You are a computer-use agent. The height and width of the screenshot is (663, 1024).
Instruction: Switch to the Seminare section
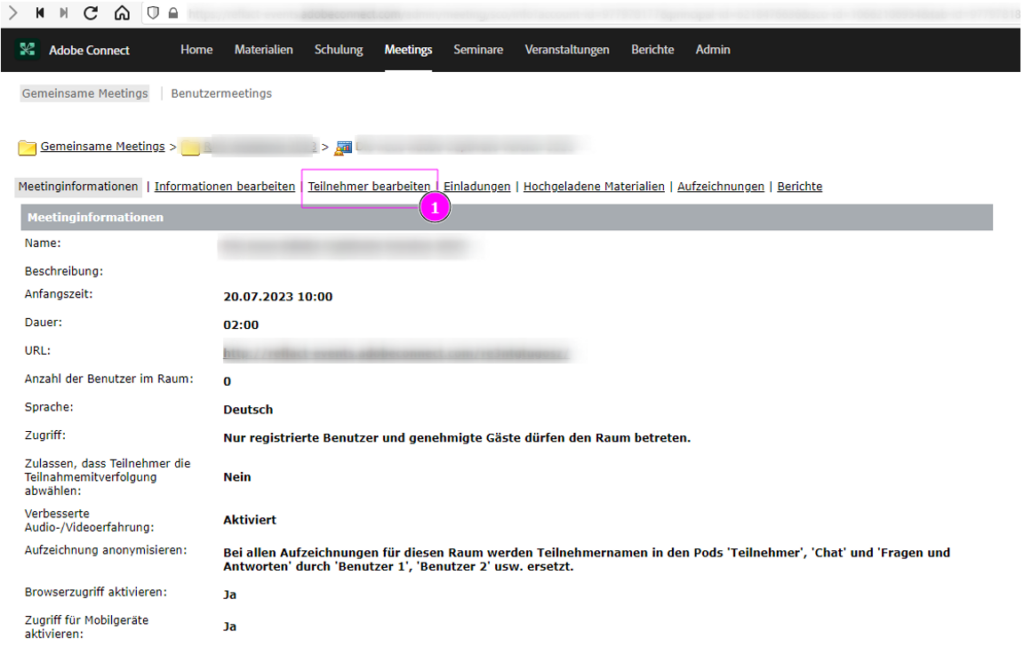[x=478, y=50]
